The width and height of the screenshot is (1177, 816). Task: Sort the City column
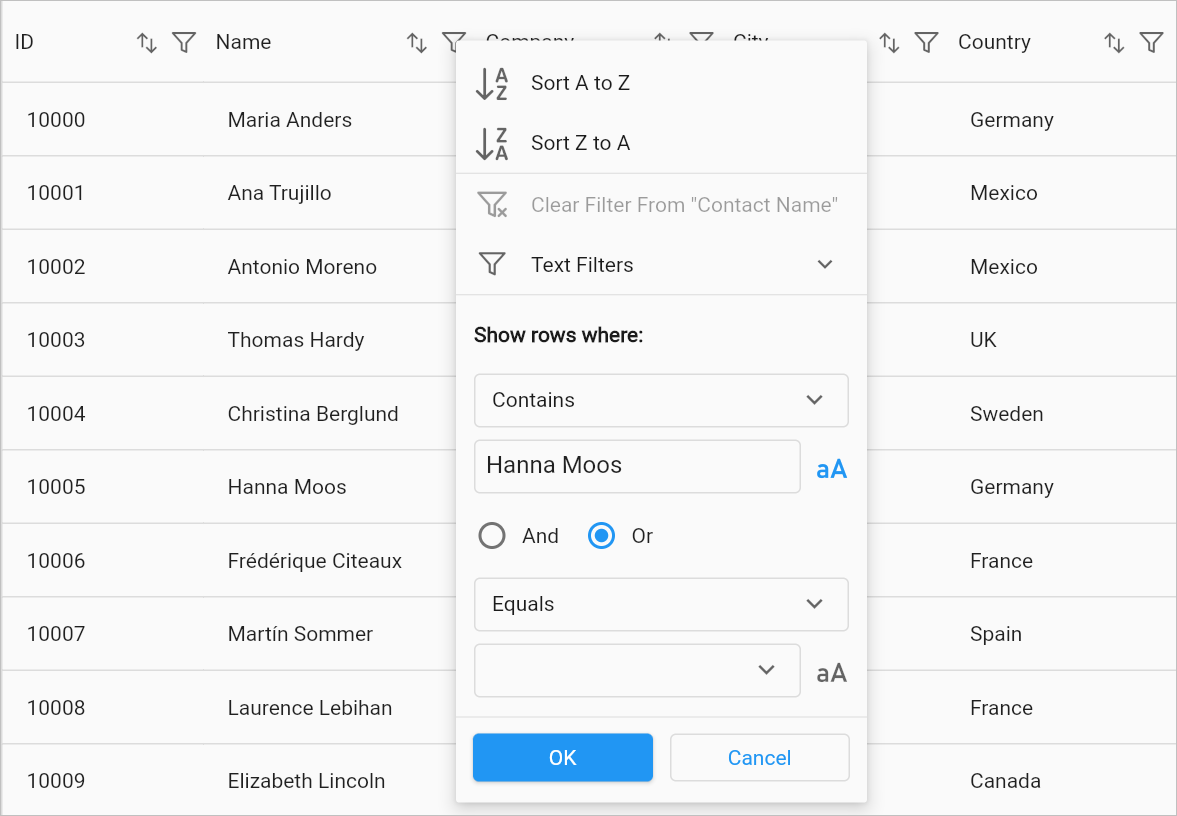889,43
